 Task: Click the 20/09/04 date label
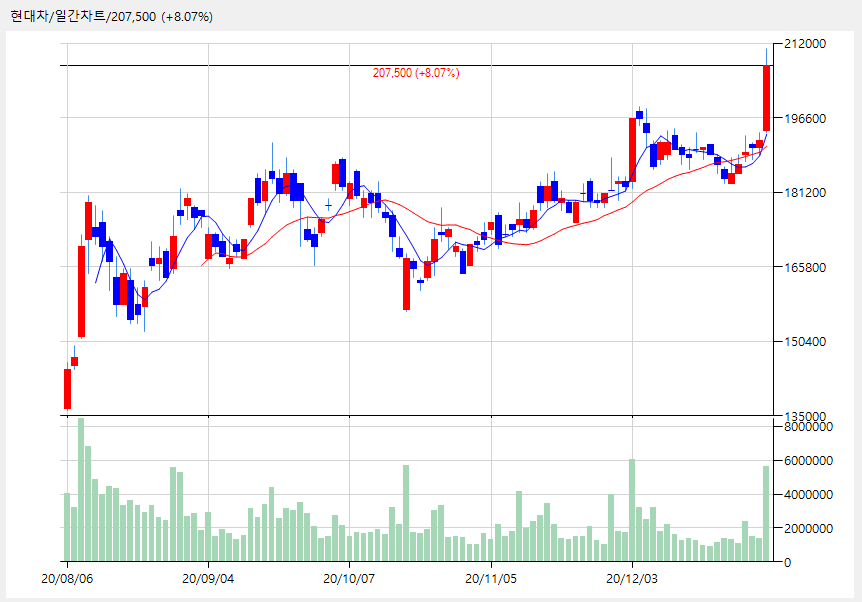pos(208,579)
